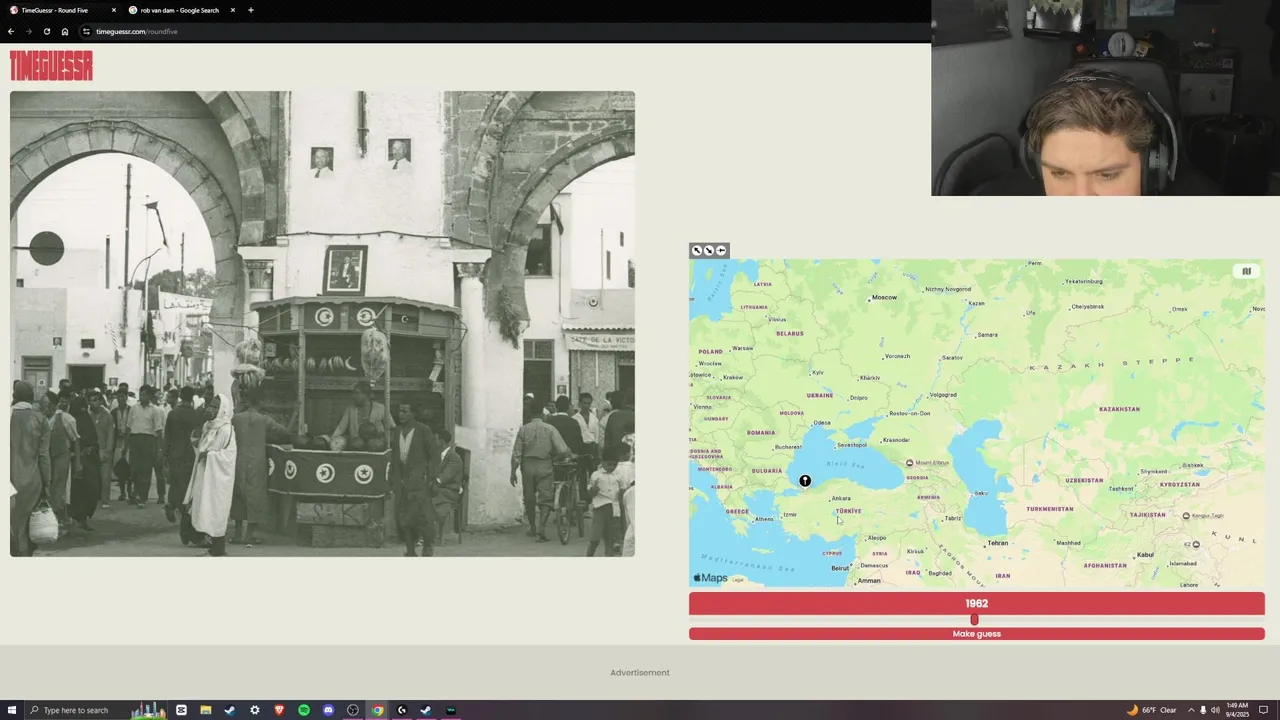The width and height of the screenshot is (1280, 720).
Task: Open Logitech G HUB from the taskbar
Action: click(x=402, y=710)
